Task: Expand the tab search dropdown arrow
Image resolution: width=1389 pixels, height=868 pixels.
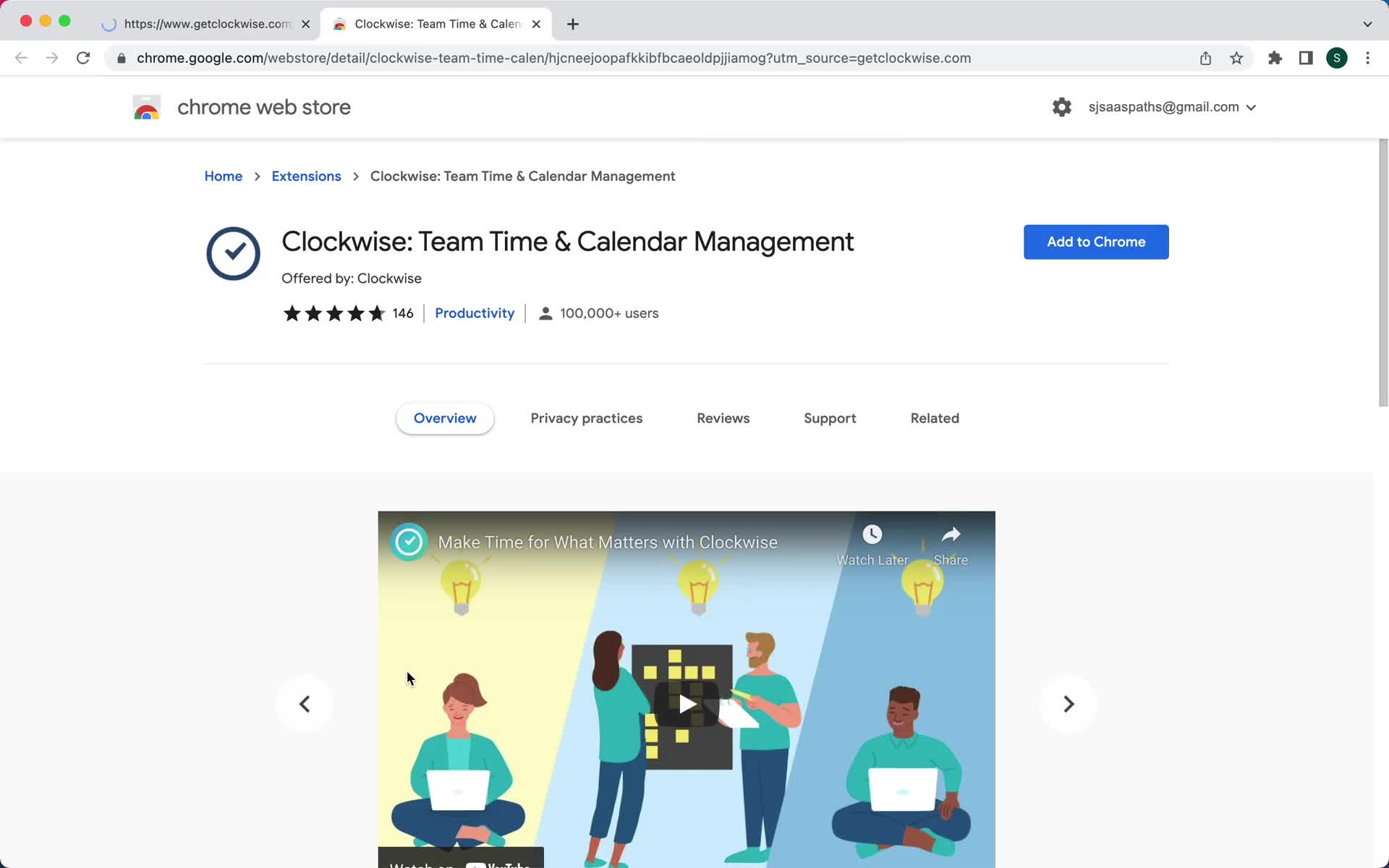Action: (x=1367, y=24)
